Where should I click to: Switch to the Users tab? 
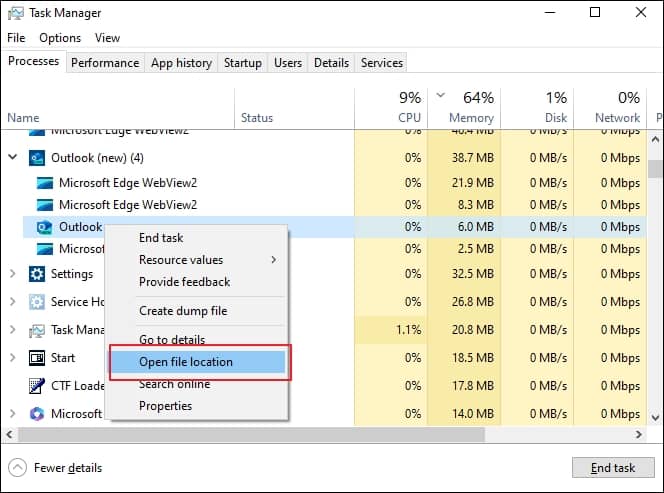click(288, 63)
